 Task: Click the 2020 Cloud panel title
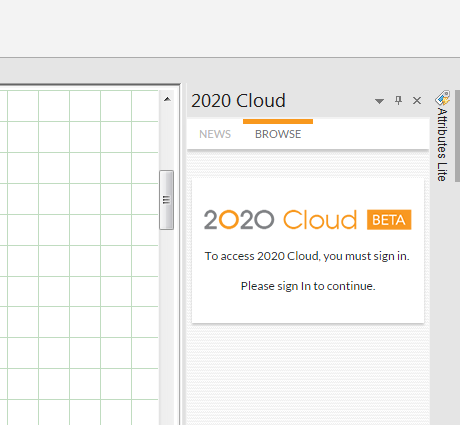tap(238, 100)
